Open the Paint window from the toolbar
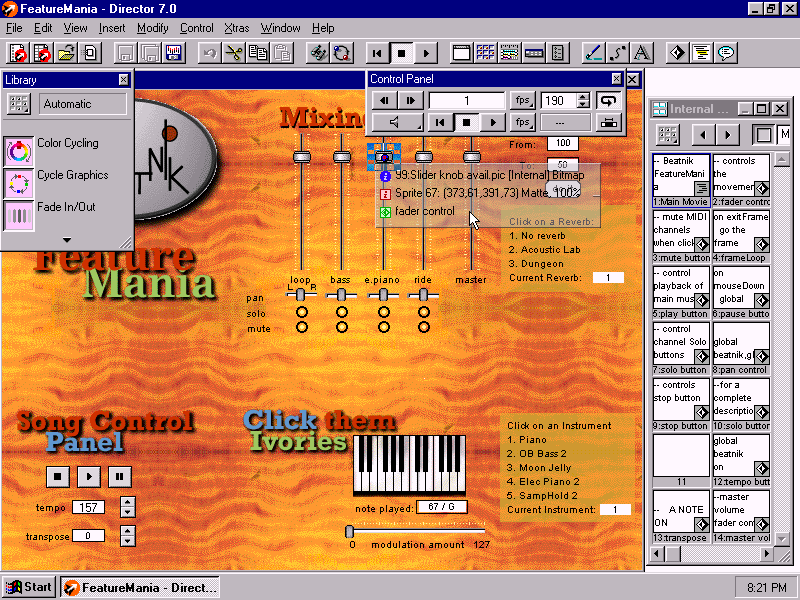Screen dimensions: 800x600 point(593,53)
